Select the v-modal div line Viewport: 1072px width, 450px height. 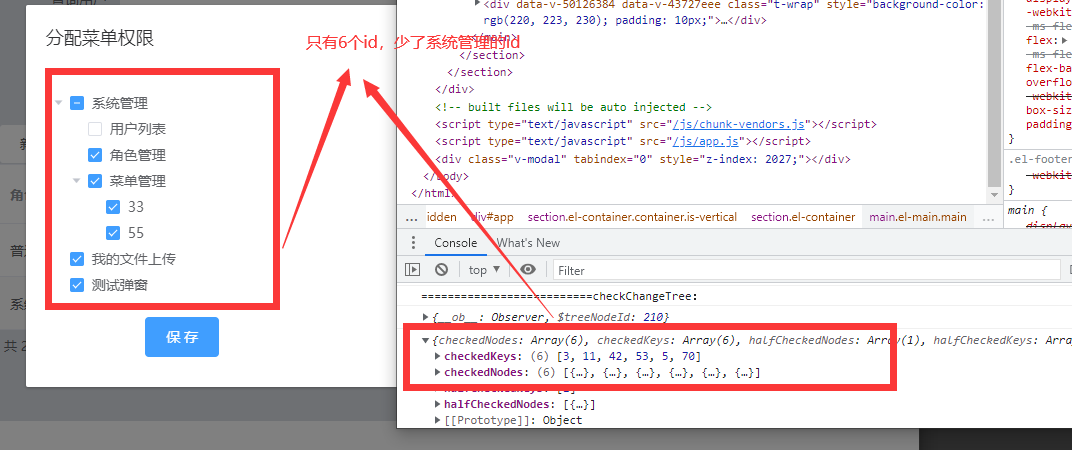[643, 159]
